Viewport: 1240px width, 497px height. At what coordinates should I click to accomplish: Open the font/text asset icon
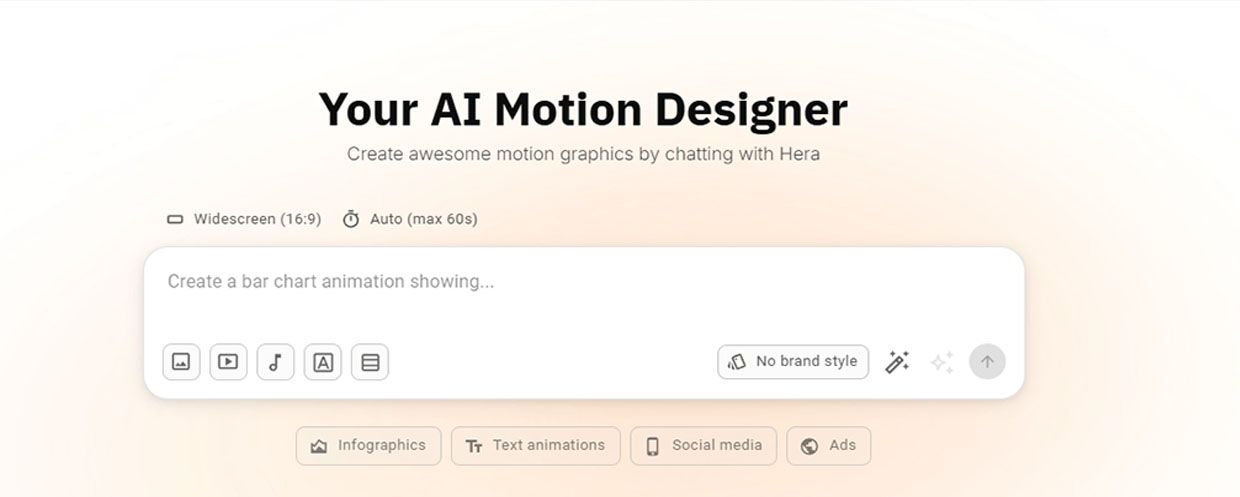coord(323,362)
